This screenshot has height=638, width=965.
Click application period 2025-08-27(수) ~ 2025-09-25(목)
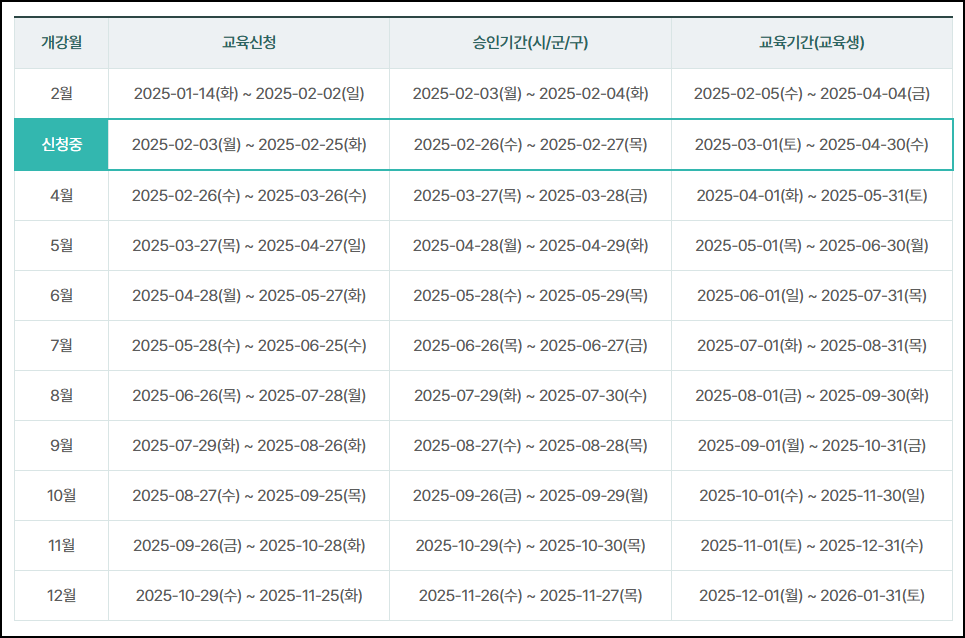[x=249, y=495]
